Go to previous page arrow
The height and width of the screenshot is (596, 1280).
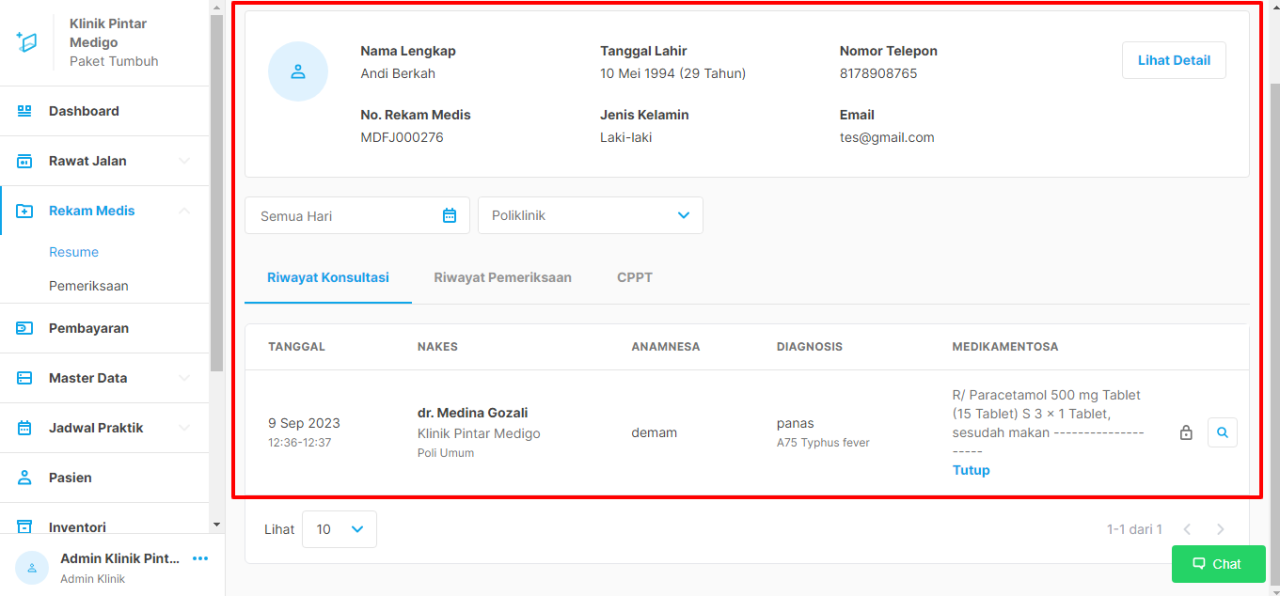click(x=1187, y=529)
